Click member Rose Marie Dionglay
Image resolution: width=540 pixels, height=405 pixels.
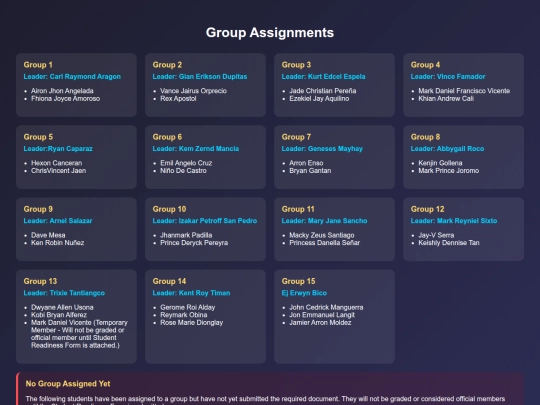coord(191,323)
